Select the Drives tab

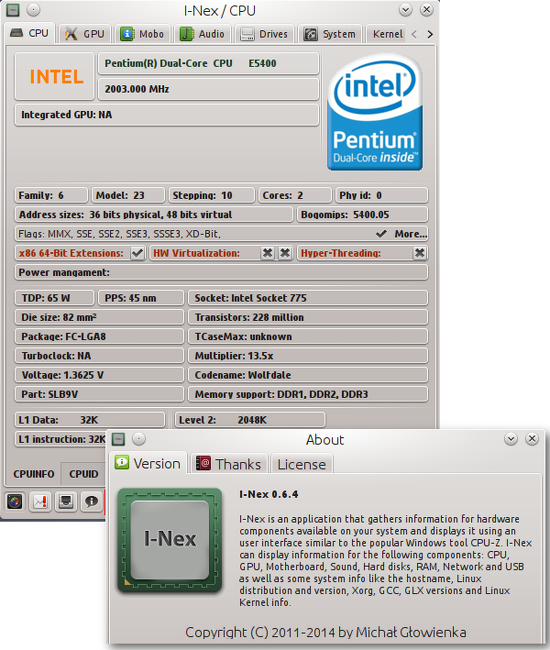264,34
